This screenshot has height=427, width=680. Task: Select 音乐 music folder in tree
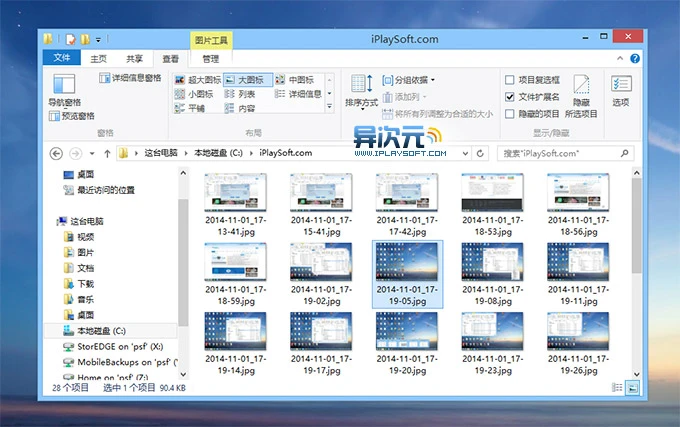(79, 300)
